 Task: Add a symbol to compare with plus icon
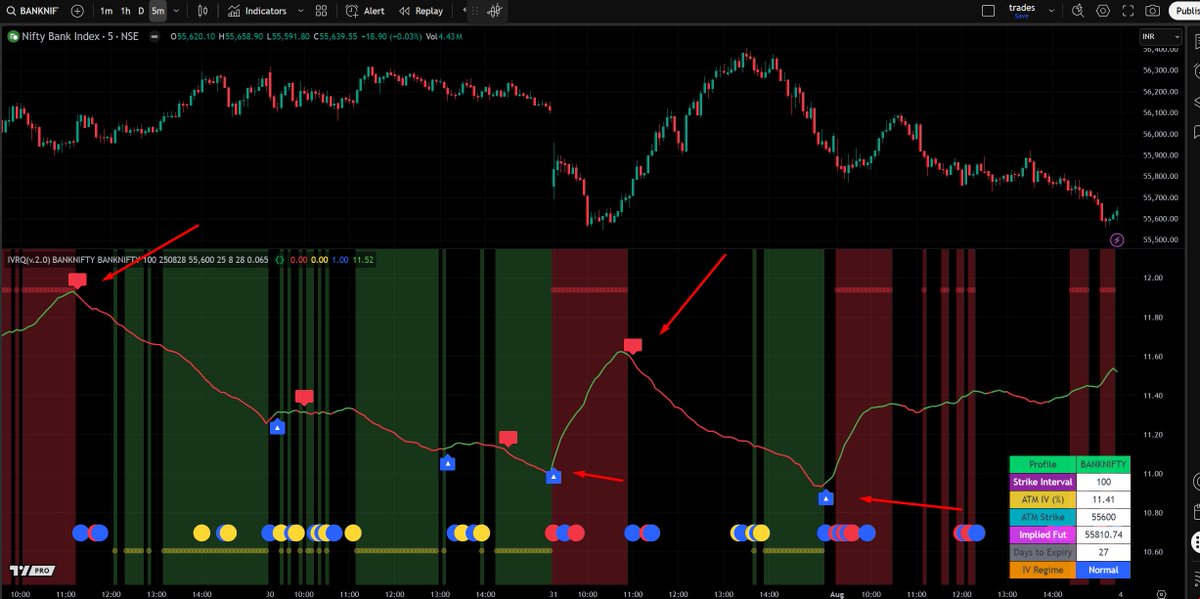[77, 11]
